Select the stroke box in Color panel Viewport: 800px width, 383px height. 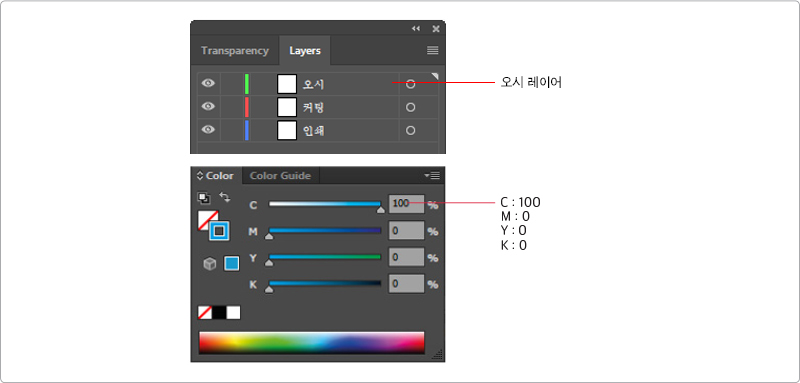(x=219, y=231)
